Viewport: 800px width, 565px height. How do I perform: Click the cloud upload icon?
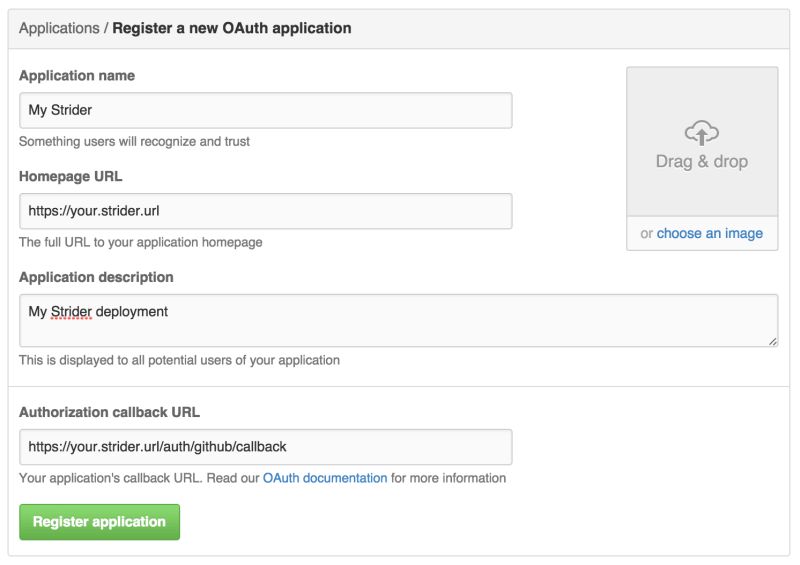point(702,131)
